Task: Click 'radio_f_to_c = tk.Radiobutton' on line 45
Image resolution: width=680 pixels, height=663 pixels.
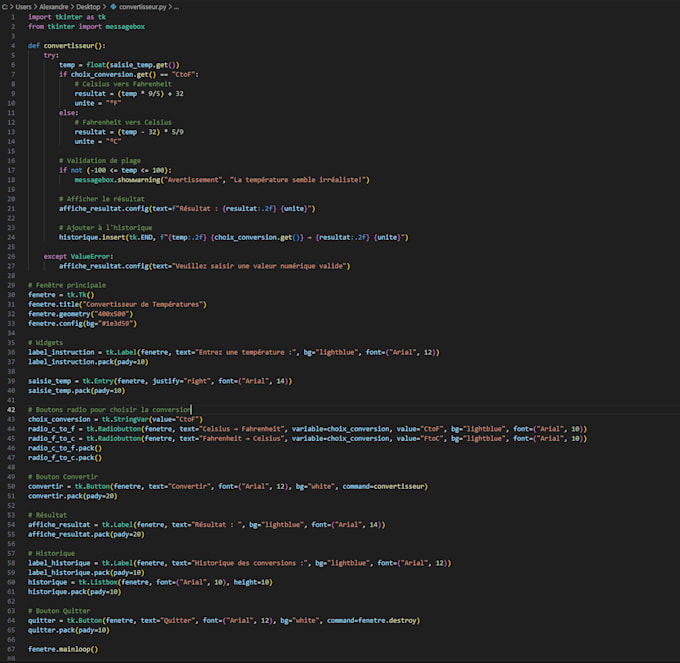Action: (85, 438)
